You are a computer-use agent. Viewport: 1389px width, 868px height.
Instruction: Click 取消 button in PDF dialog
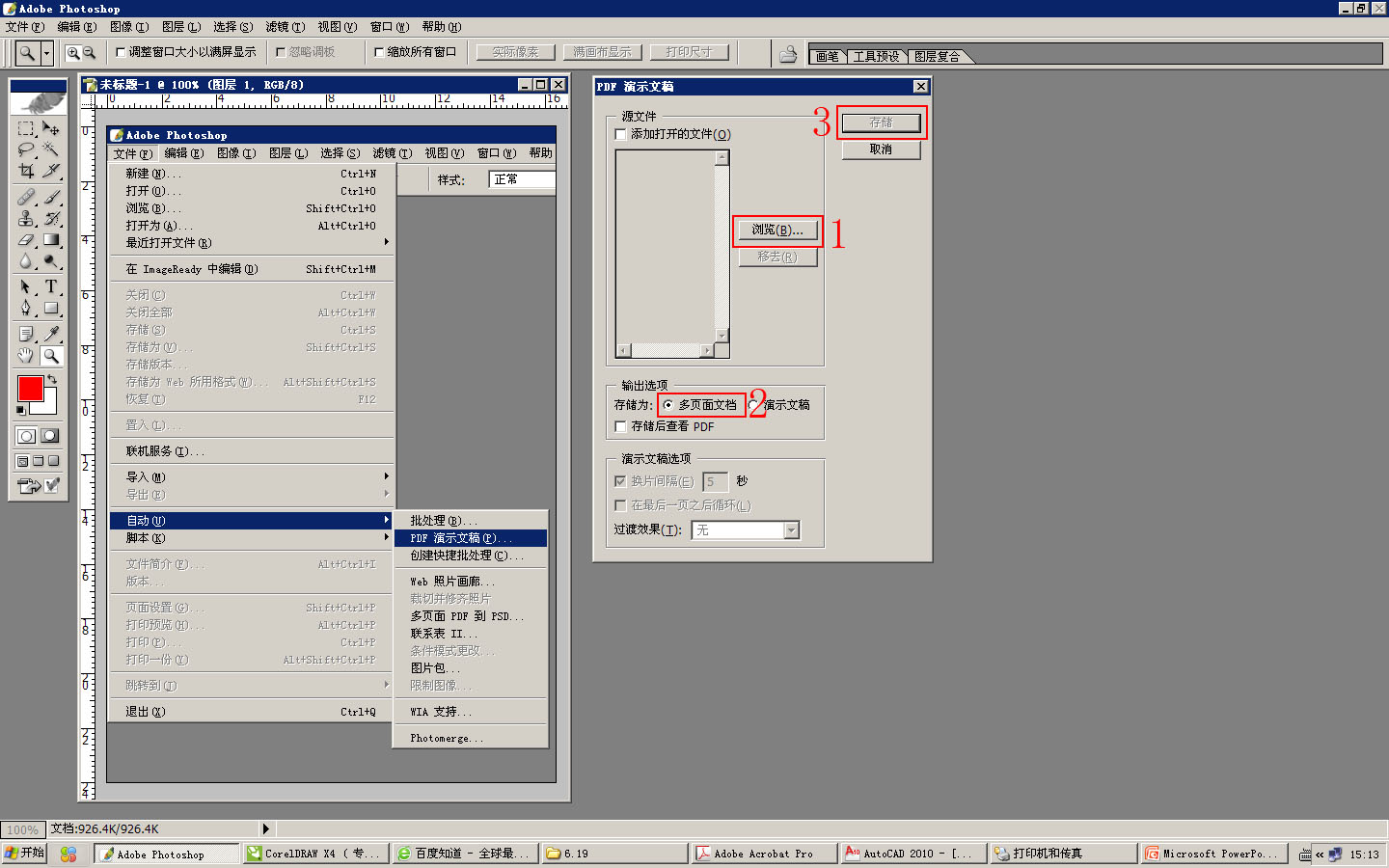(x=881, y=149)
